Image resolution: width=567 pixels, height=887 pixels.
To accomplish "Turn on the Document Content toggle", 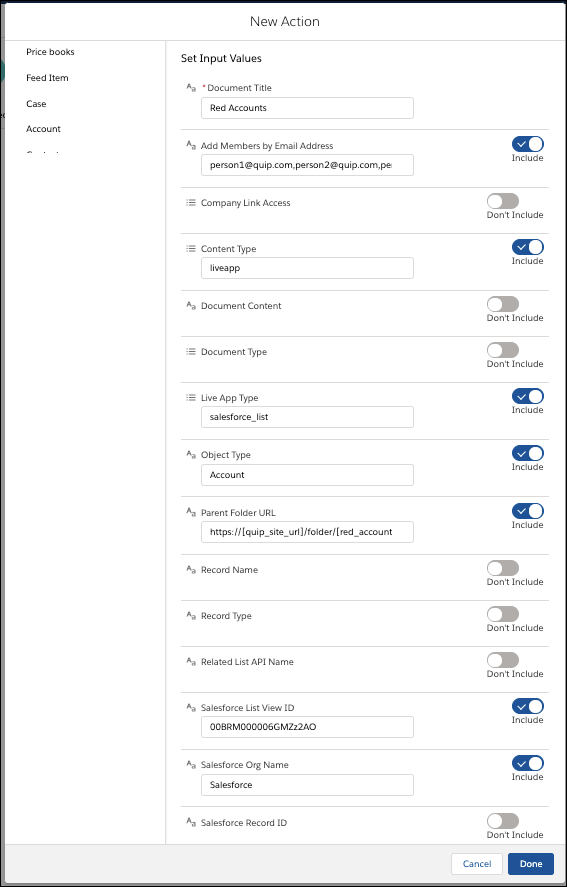I will 503,304.
